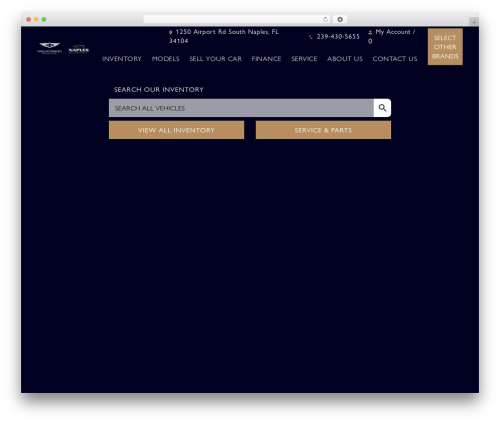
Task: Click the 1250 Airport Rd South address link
Action: point(224,36)
